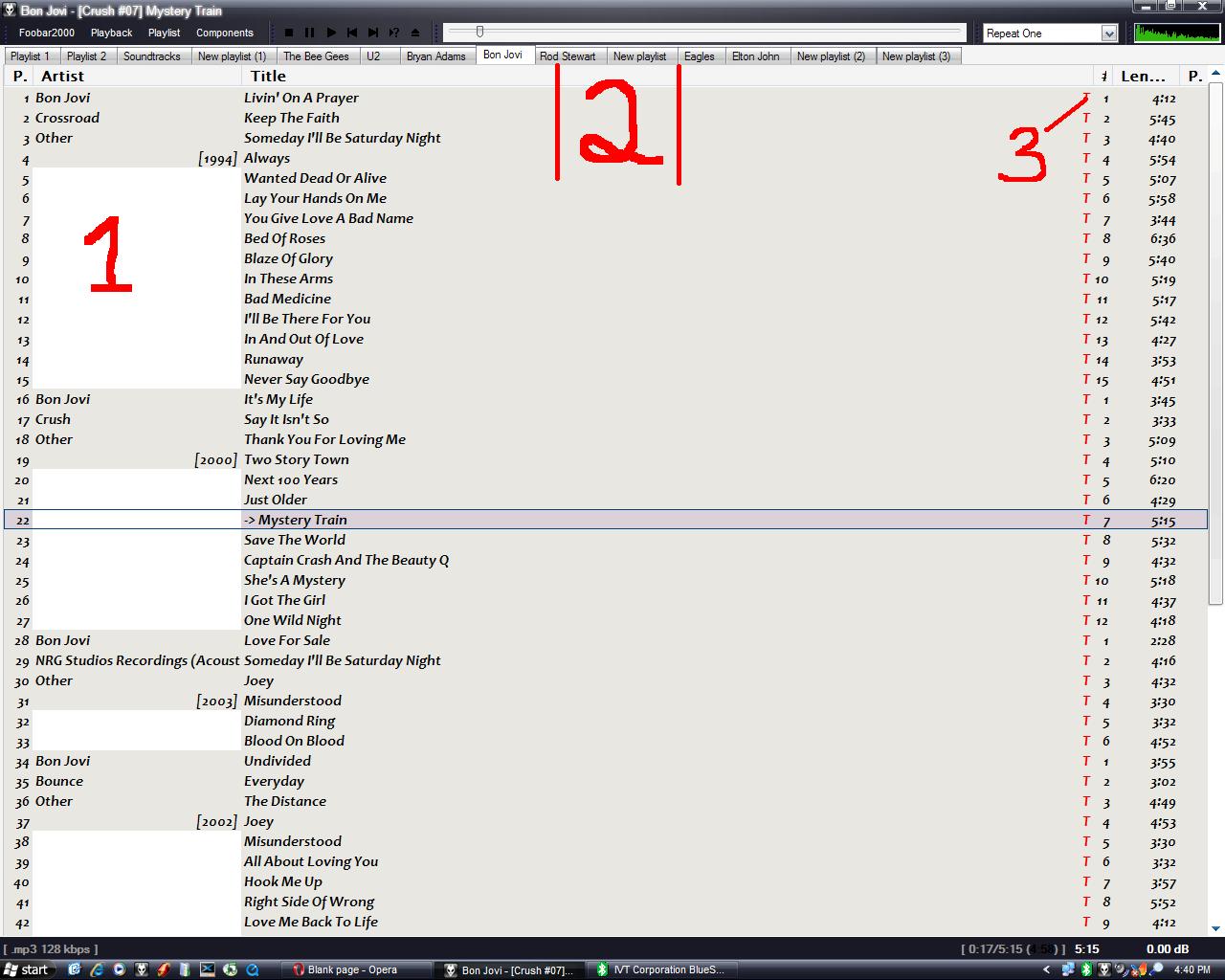The width and height of the screenshot is (1225, 980).
Task: Open the Foobar2000 menu
Action: tap(47, 33)
